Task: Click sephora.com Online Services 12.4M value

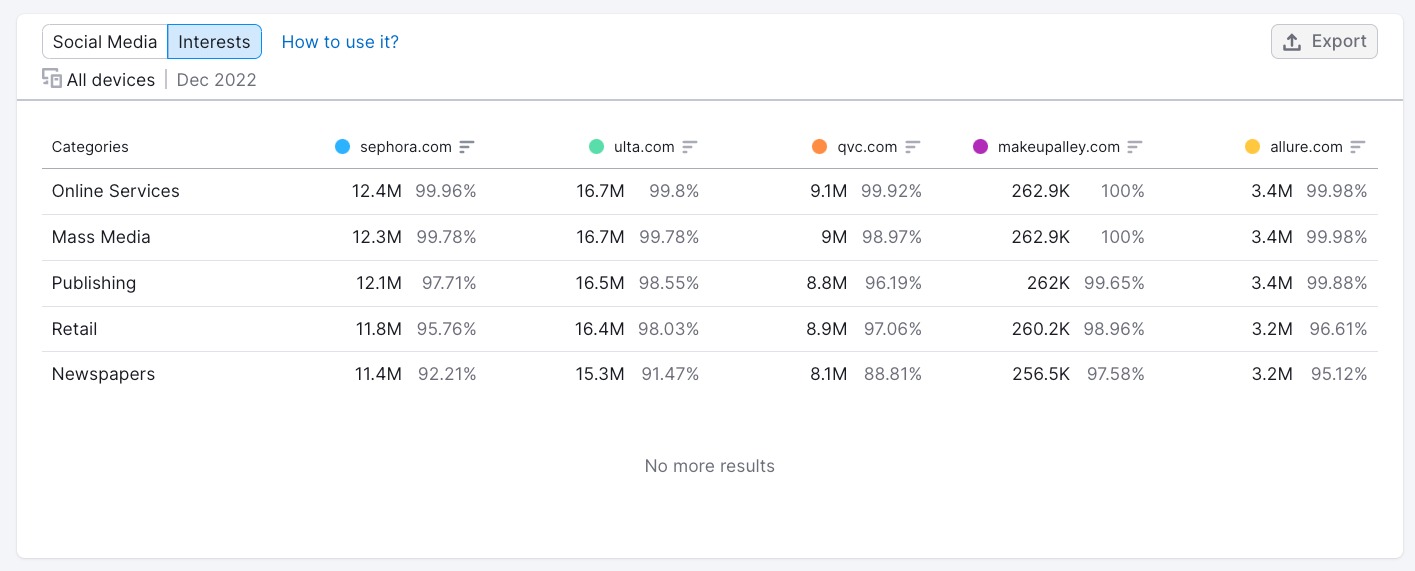Action: click(377, 191)
